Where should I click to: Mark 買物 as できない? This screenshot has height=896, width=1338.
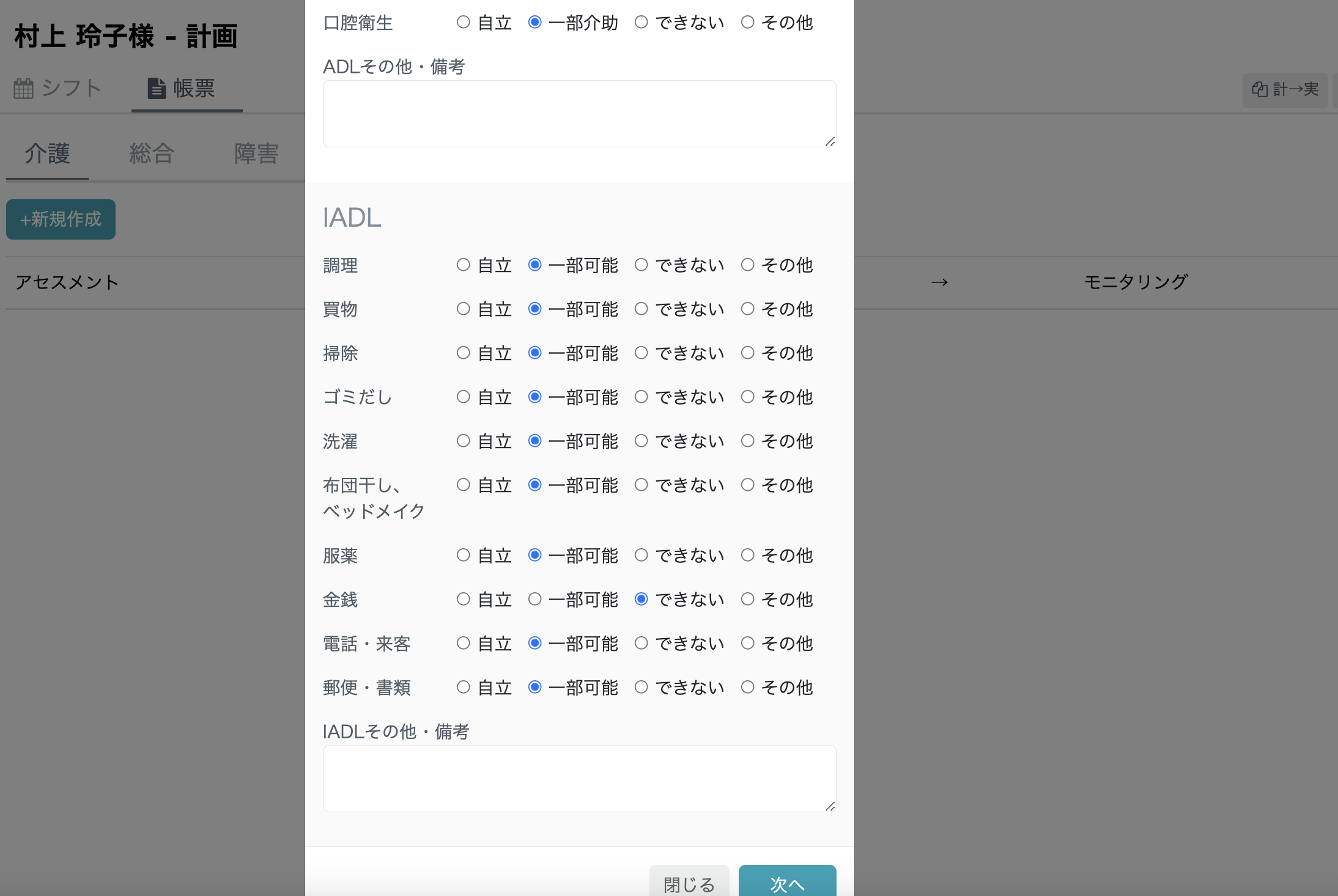pos(641,309)
